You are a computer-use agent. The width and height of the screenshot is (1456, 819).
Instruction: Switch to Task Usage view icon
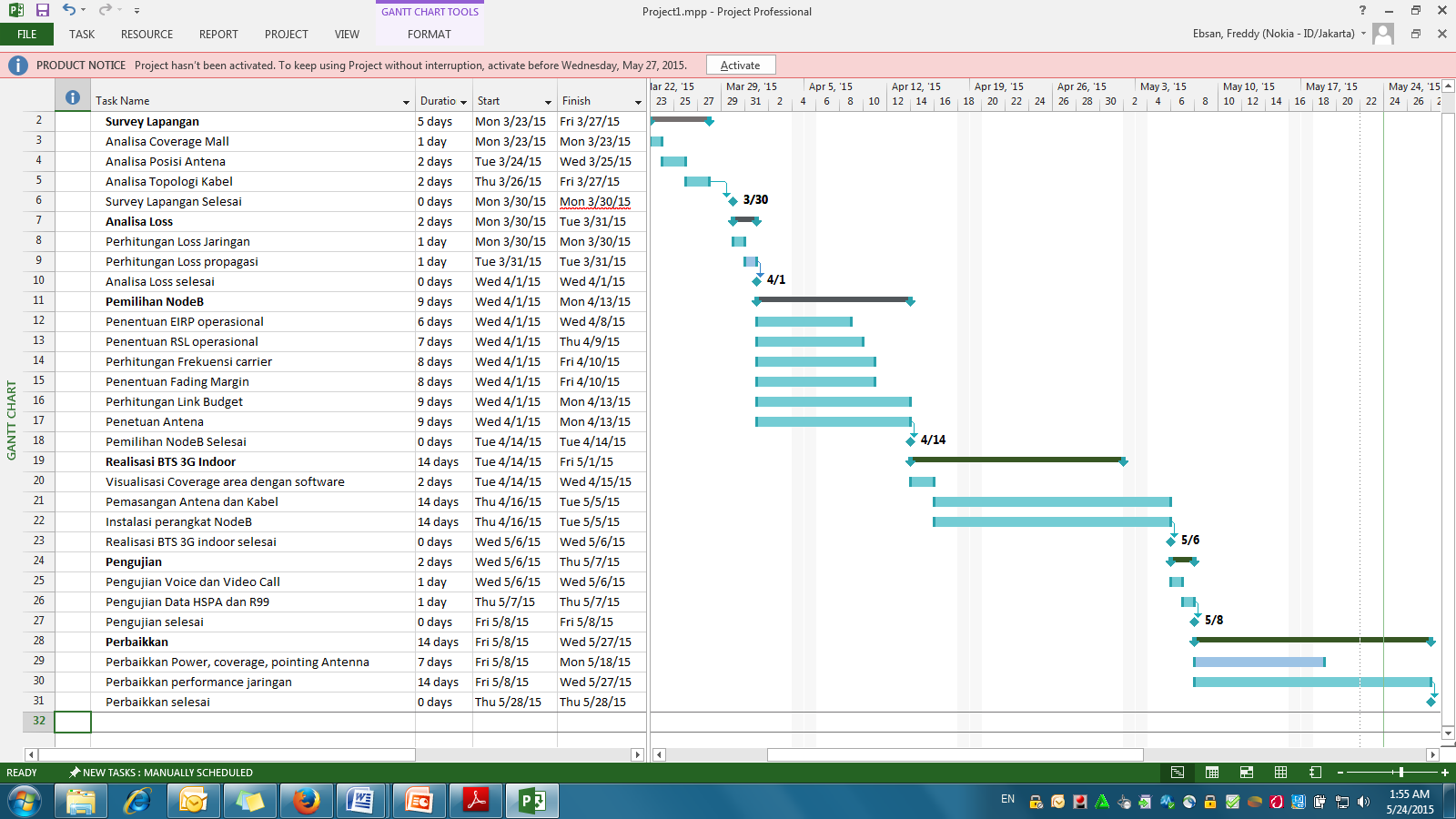click(1212, 773)
